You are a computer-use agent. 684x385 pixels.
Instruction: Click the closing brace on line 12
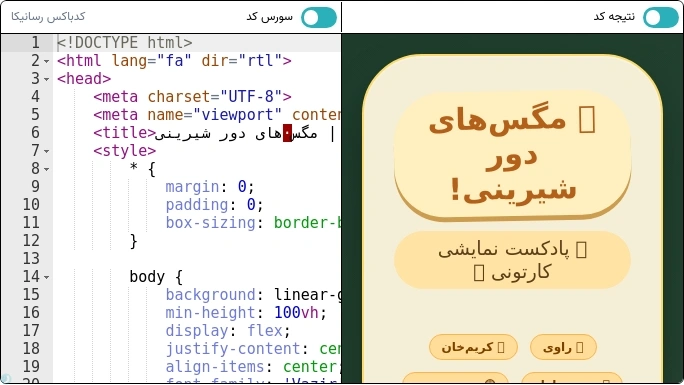click(x=133, y=241)
